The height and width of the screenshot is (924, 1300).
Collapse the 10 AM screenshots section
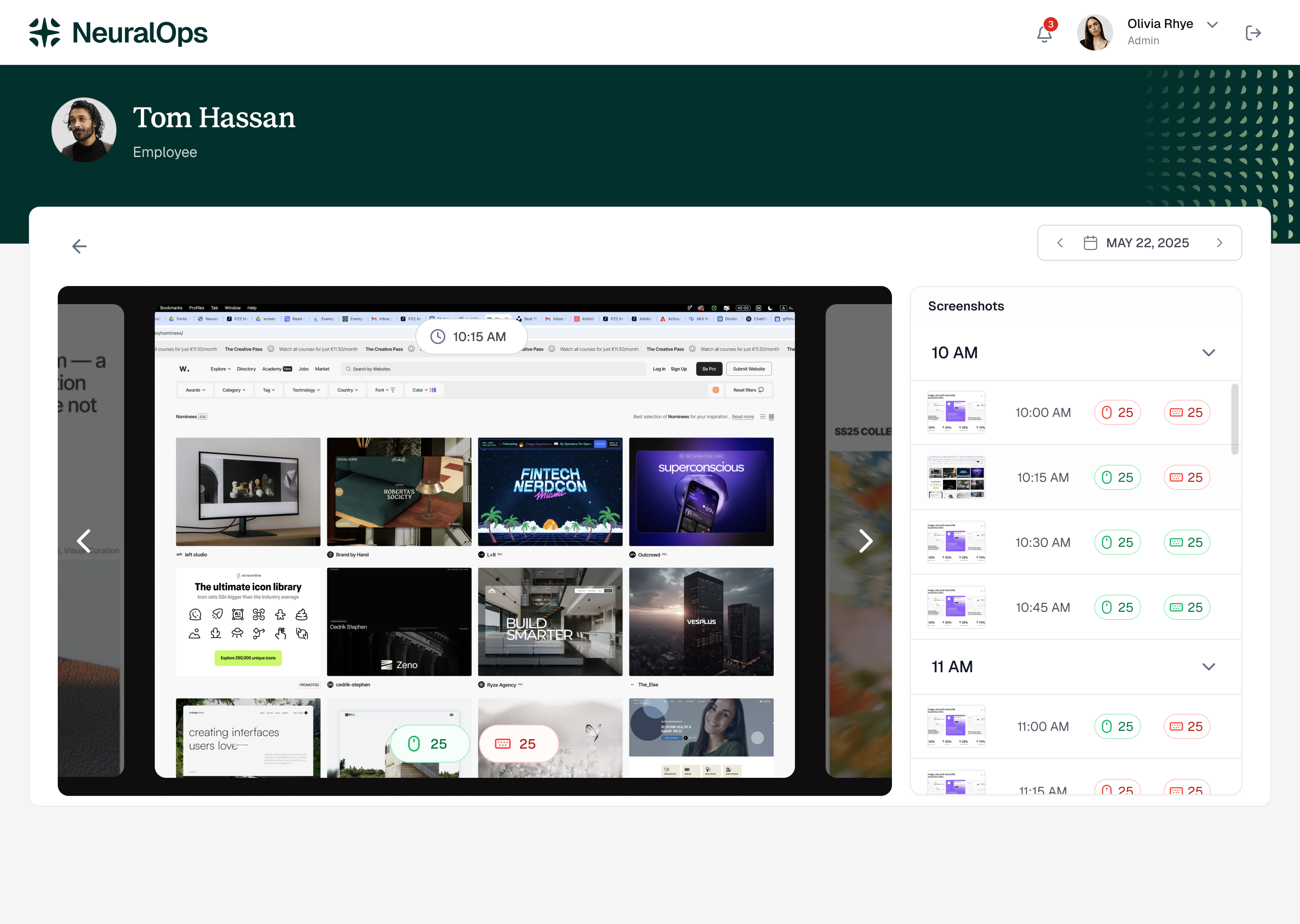(1208, 353)
